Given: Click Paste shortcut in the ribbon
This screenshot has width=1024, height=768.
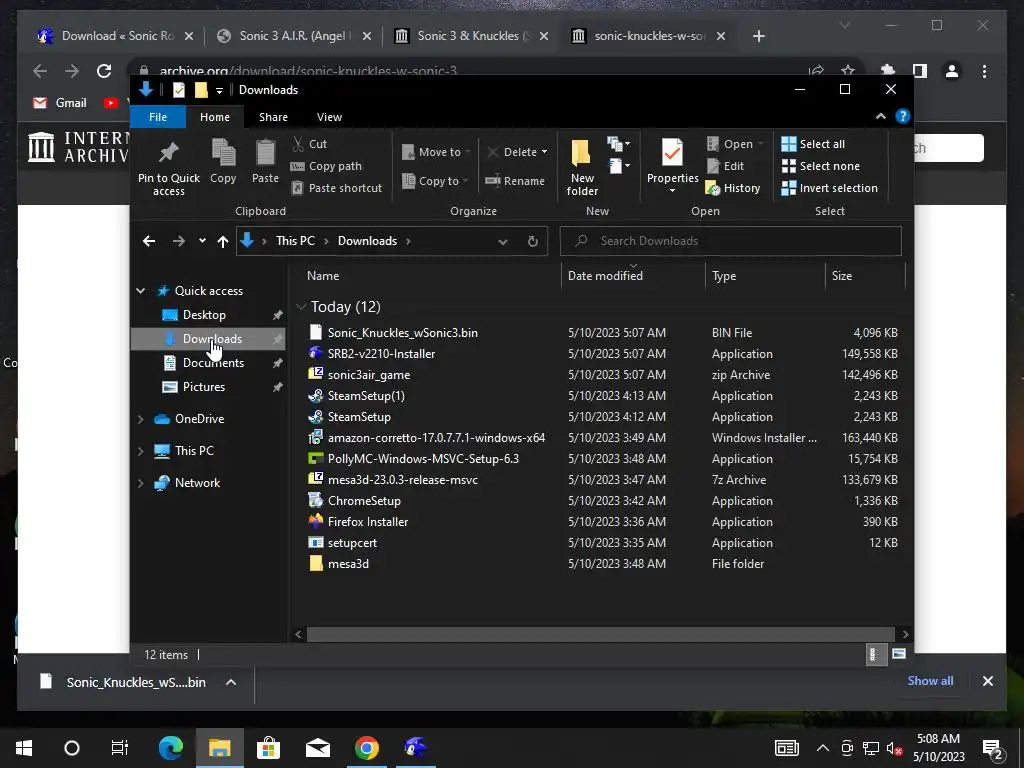Looking at the screenshot, I should point(336,188).
